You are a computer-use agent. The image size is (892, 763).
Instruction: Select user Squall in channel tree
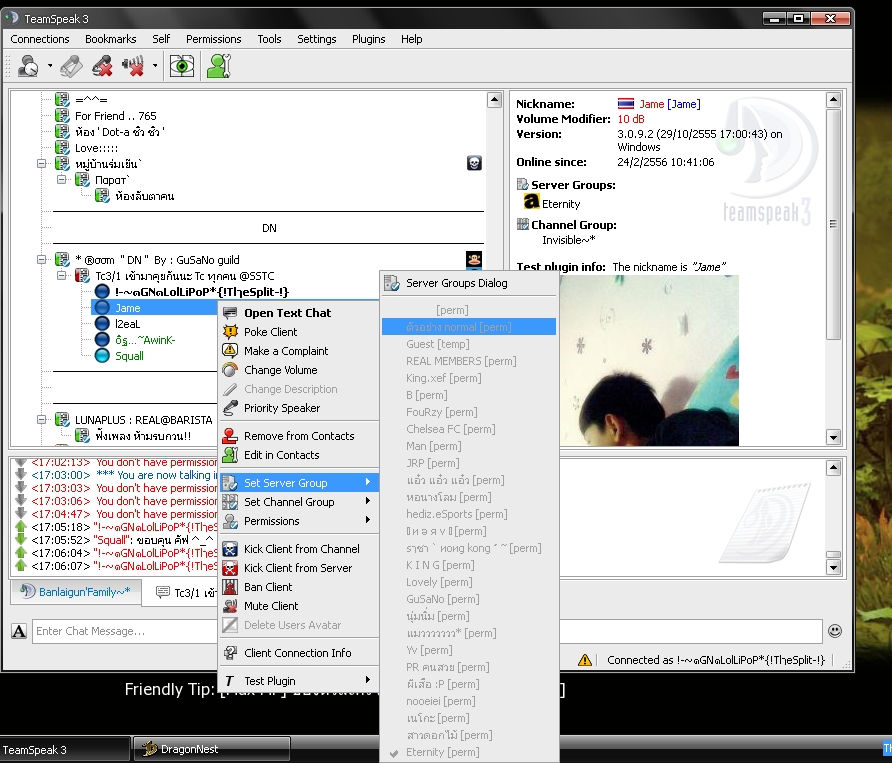(129, 356)
